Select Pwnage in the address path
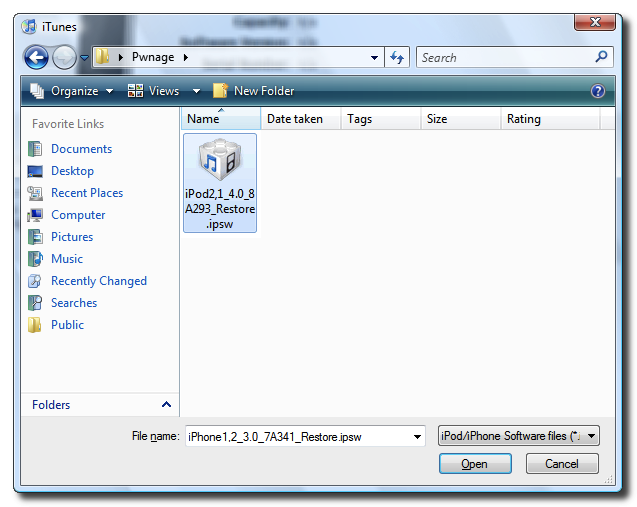637x507 pixels. (153, 57)
